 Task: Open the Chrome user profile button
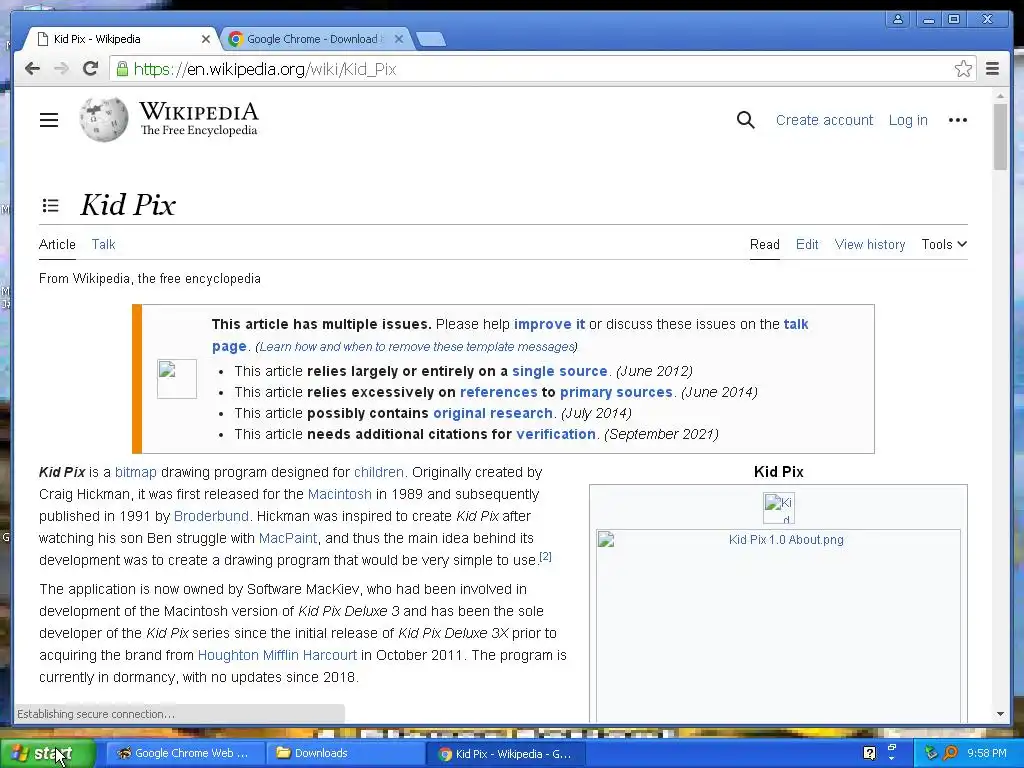tap(898, 20)
